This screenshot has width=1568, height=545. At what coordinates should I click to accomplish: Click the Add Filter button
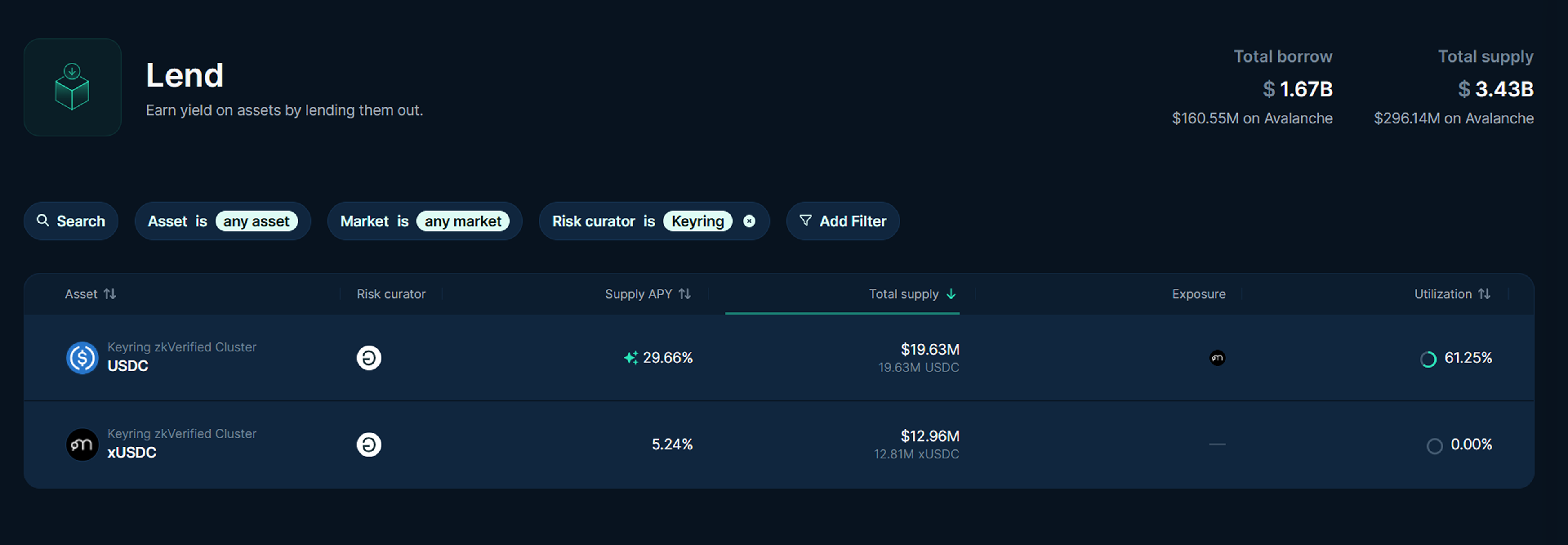click(842, 221)
